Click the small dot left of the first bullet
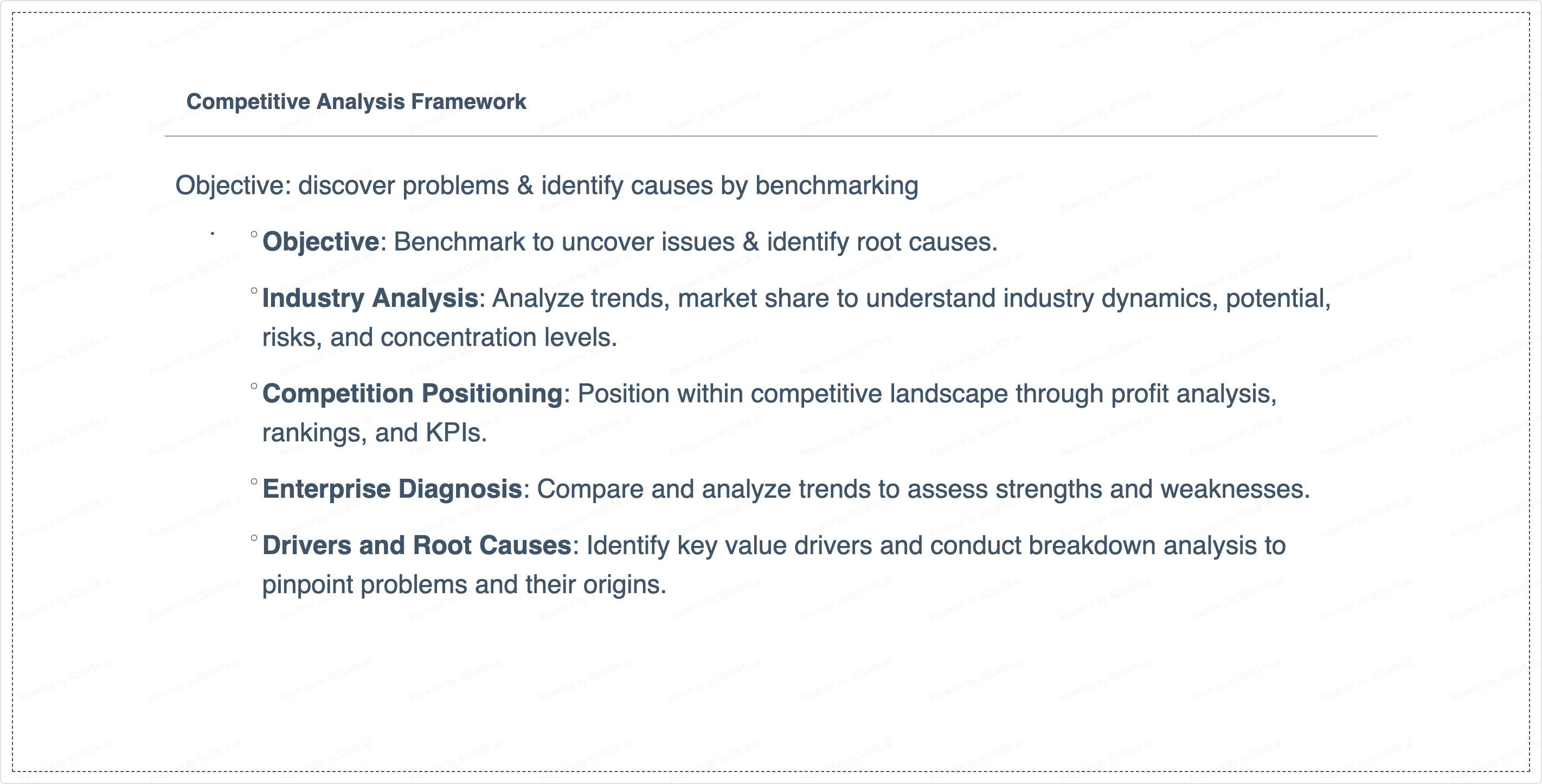The height and width of the screenshot is (784, 1542). (213, 234)
